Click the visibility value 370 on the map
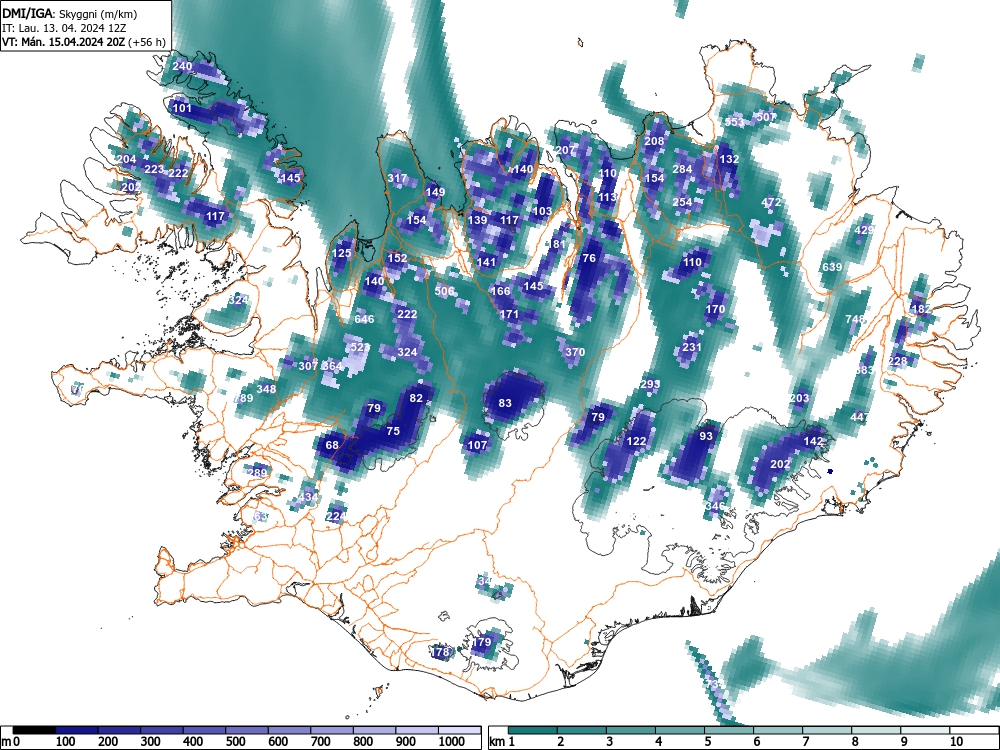This screenshot has width=1000, height=750. pyautogui.click(x=575, y=351)
